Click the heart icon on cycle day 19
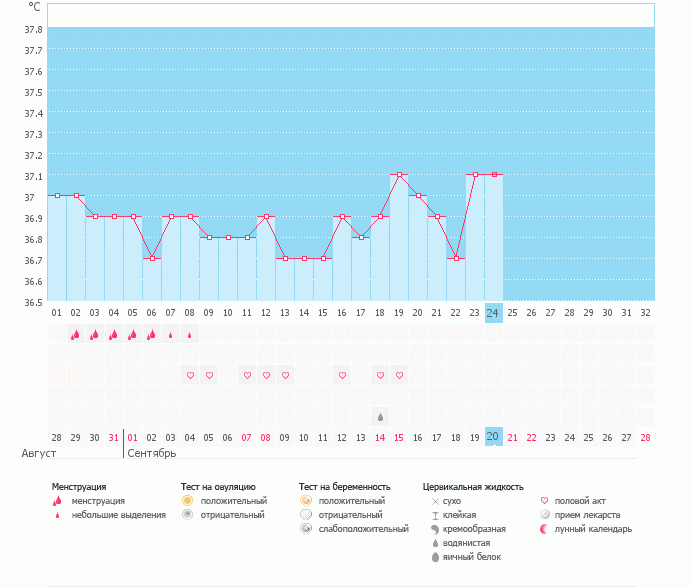This screenshot has width=693, height=587. click(399, 375)
